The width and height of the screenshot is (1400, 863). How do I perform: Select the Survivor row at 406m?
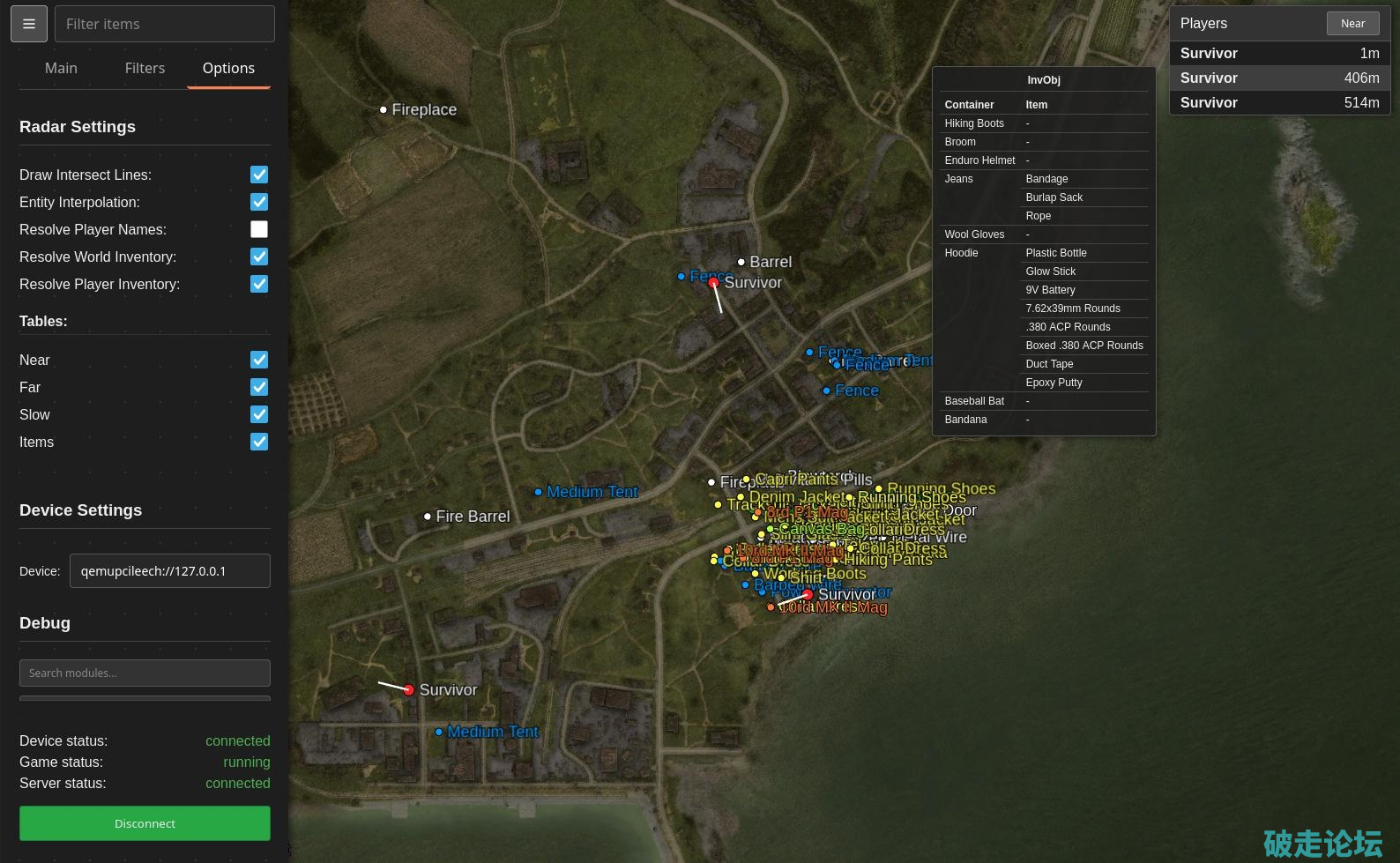[x=1279, y=78]
